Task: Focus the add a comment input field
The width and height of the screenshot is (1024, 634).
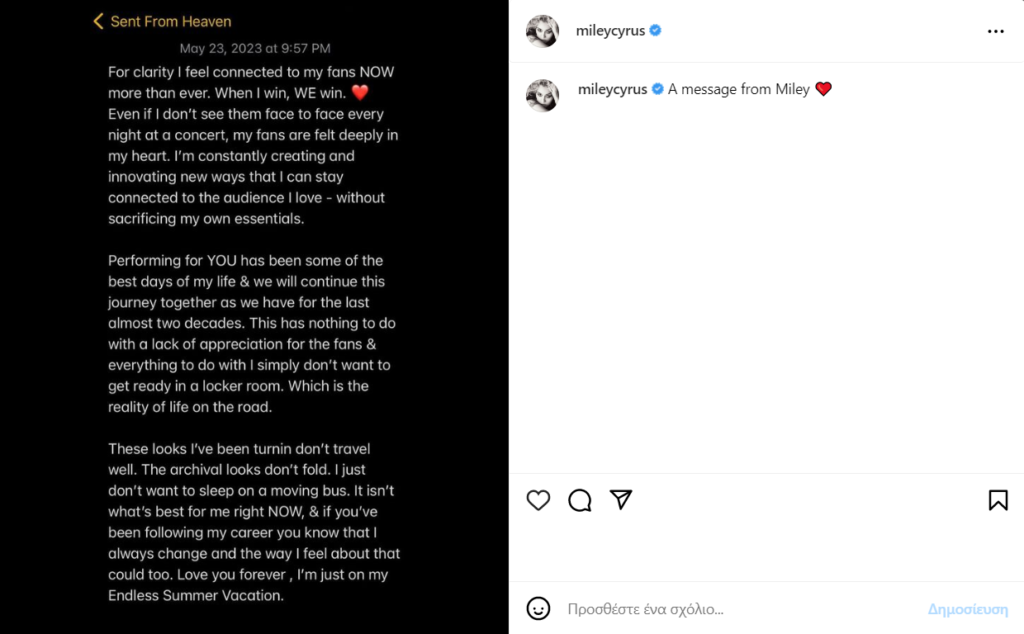Action: click(740, 608)
